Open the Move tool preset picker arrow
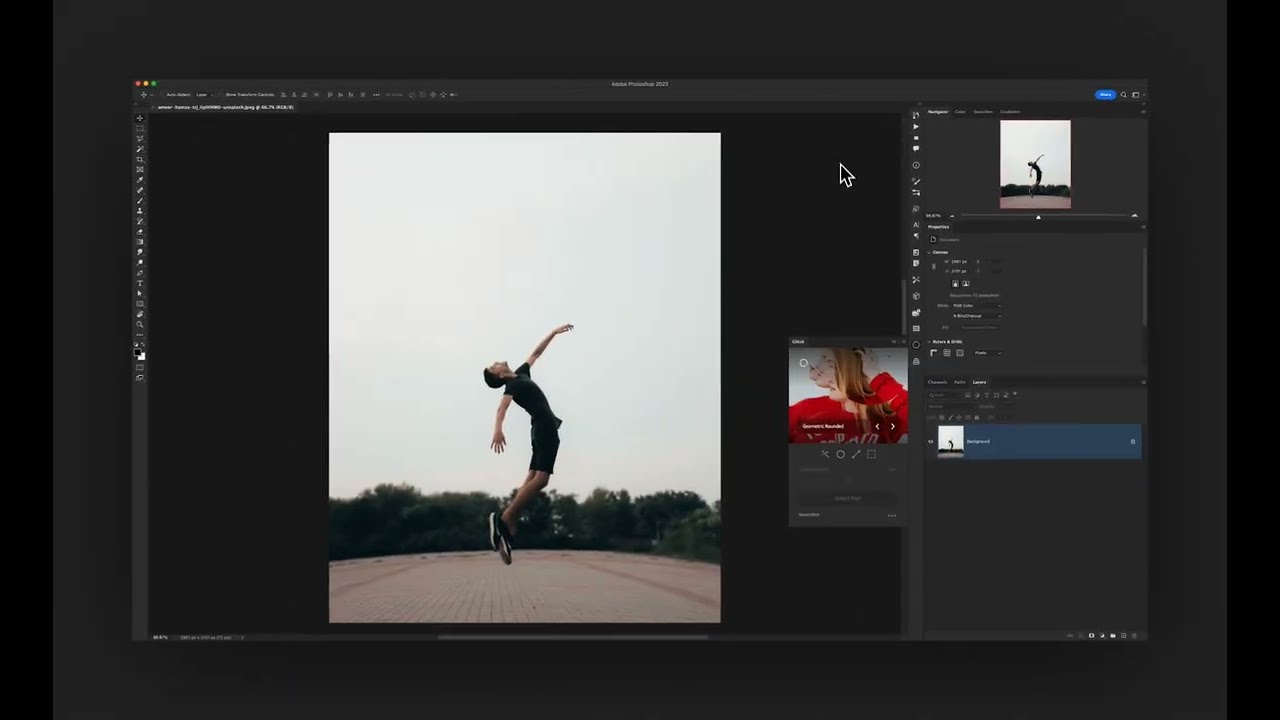 click(x=151, y=95)
